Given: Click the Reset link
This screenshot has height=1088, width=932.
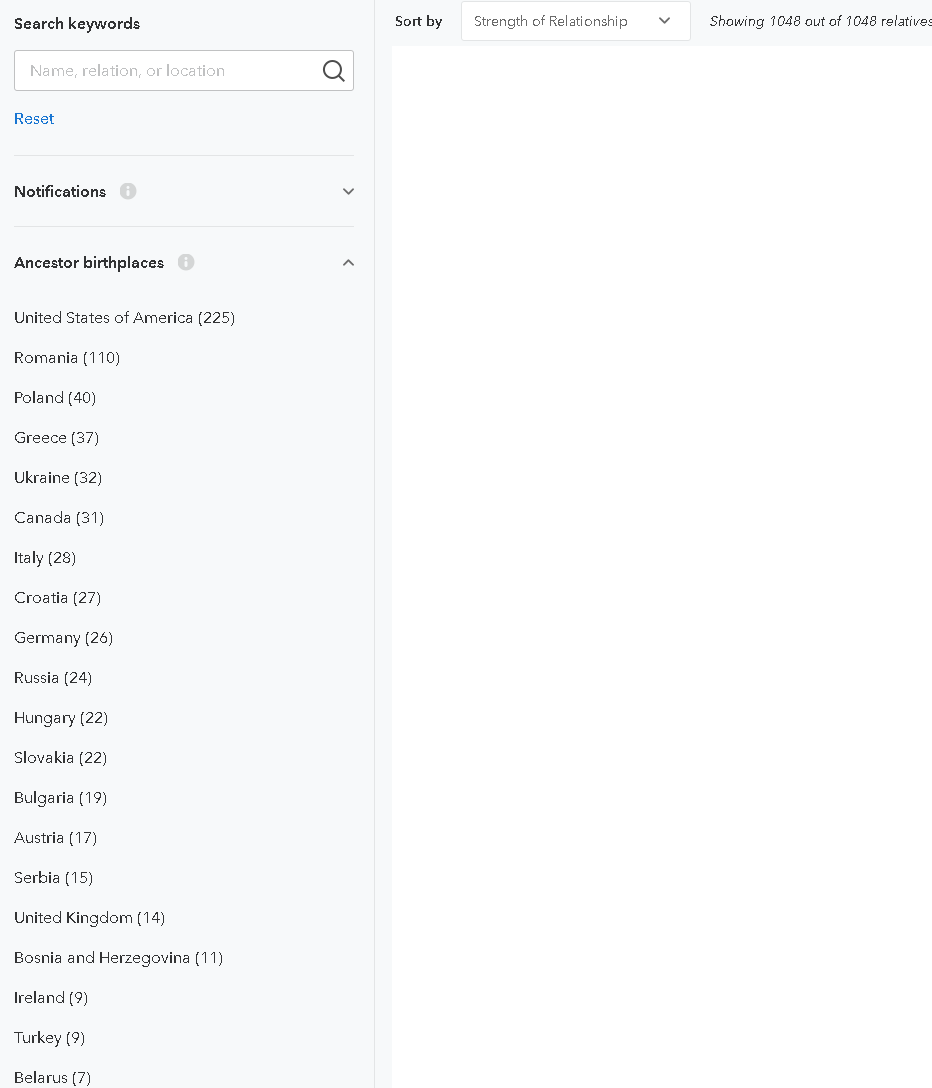Looking at the screenshot, I should coord(34,119).
